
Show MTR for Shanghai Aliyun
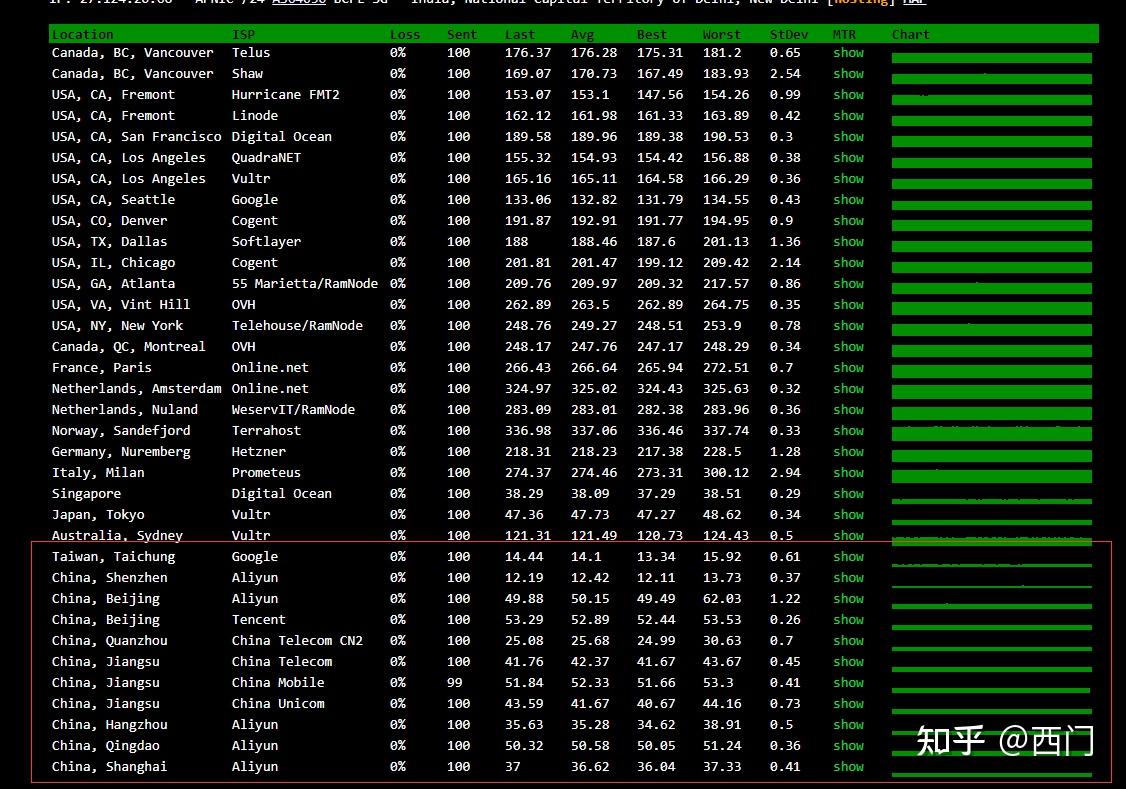pyautogui.click(x=848, y=767)
